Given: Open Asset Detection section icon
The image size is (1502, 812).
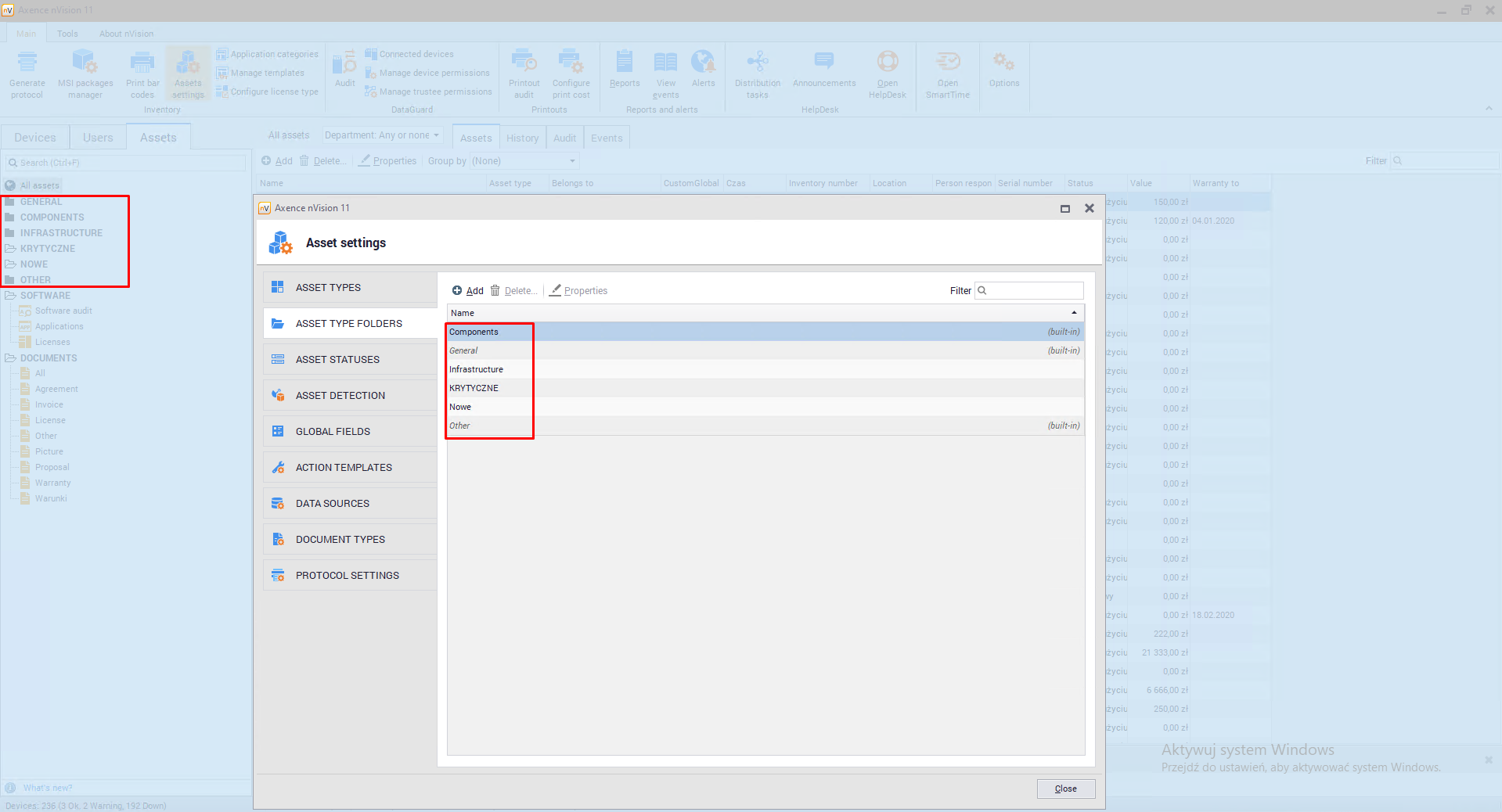Looking at the screenshot, I should pyautogui.click(x=278, y=395).
